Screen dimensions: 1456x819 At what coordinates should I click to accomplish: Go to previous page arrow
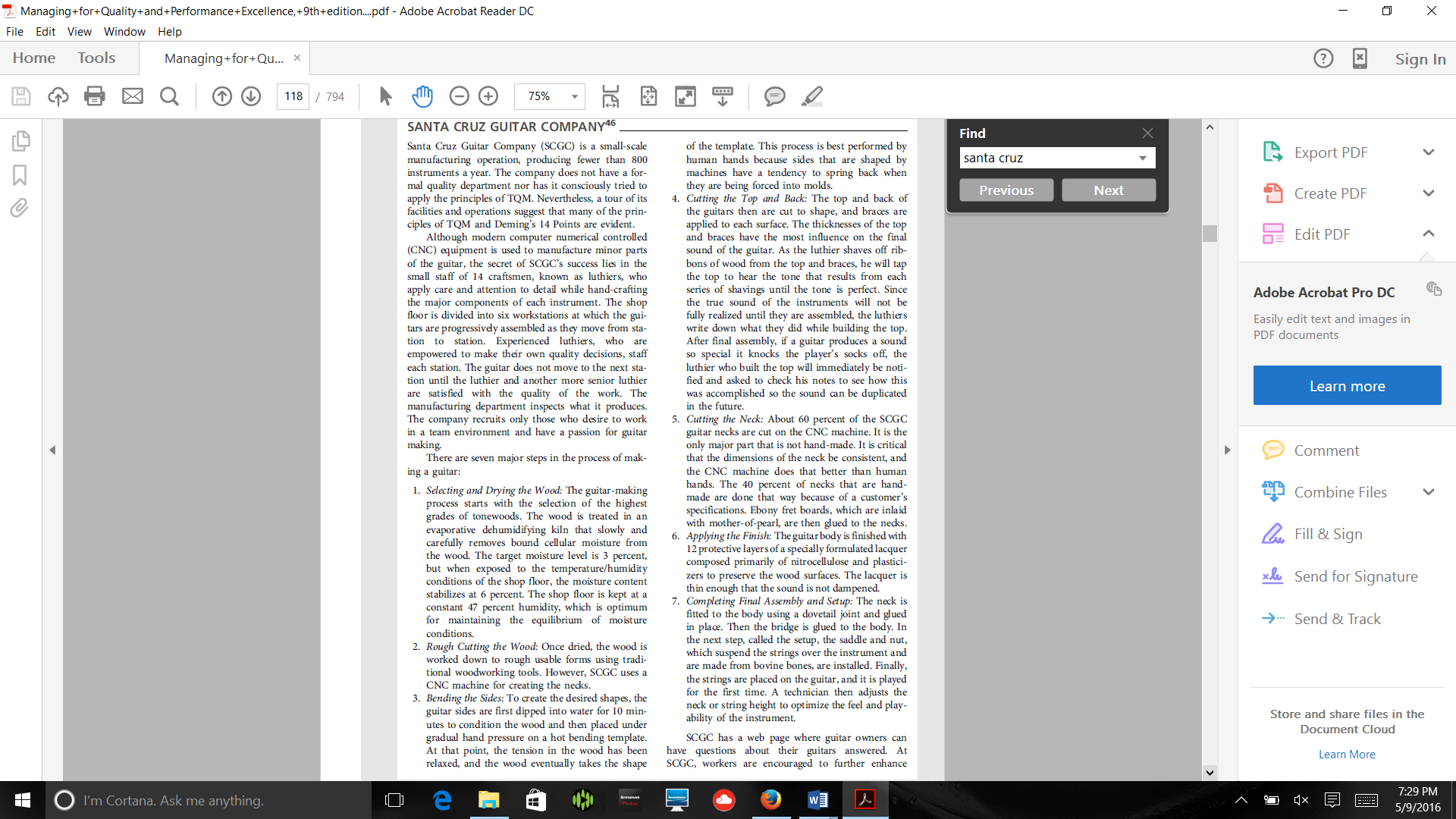(221, 96)
